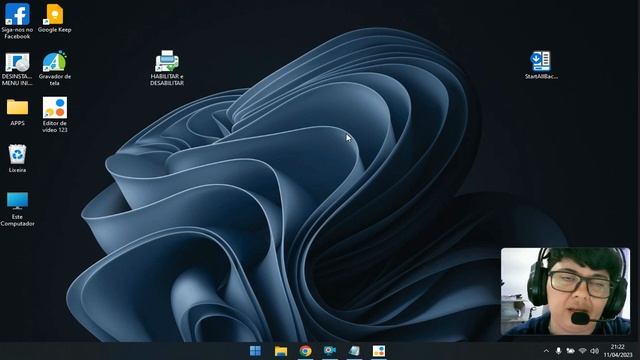The image size is (640, 360).
Task: Click the cloud sync tray icon
Action: point(570,351)
